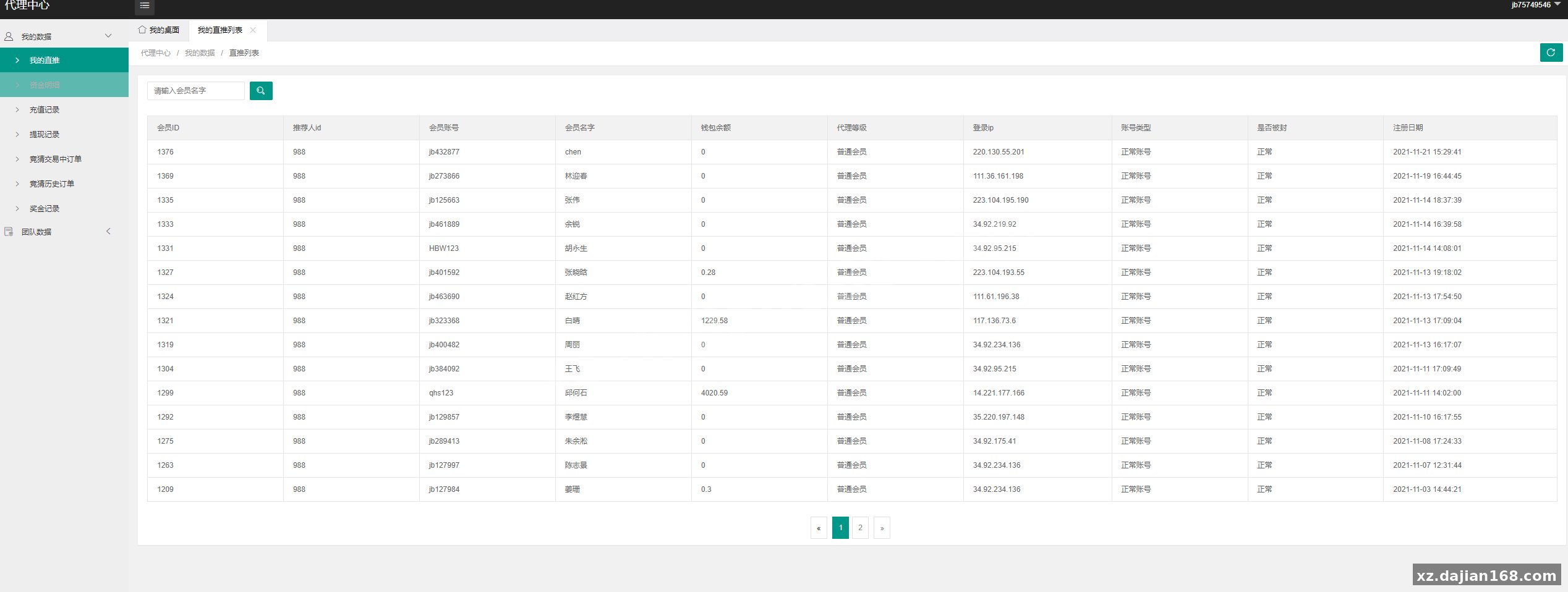Click the 代理中心 breadcrumb link
The image size is (1568, 592).
(x=156, y=53)
